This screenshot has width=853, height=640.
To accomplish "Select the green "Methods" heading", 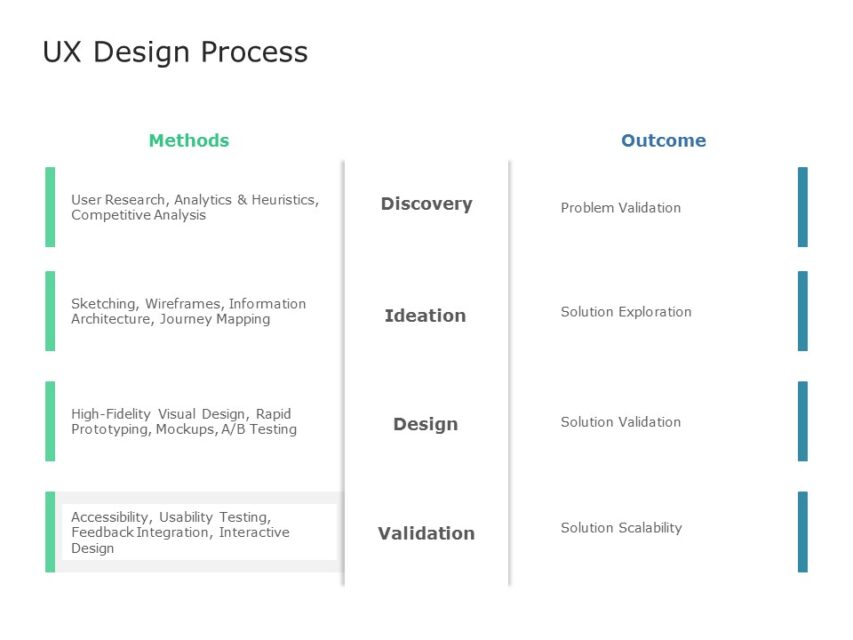I will click(189, 141).
